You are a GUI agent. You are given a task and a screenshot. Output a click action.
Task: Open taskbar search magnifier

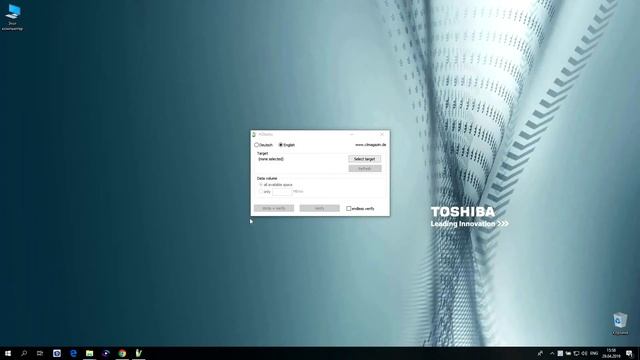click(24, 353)
